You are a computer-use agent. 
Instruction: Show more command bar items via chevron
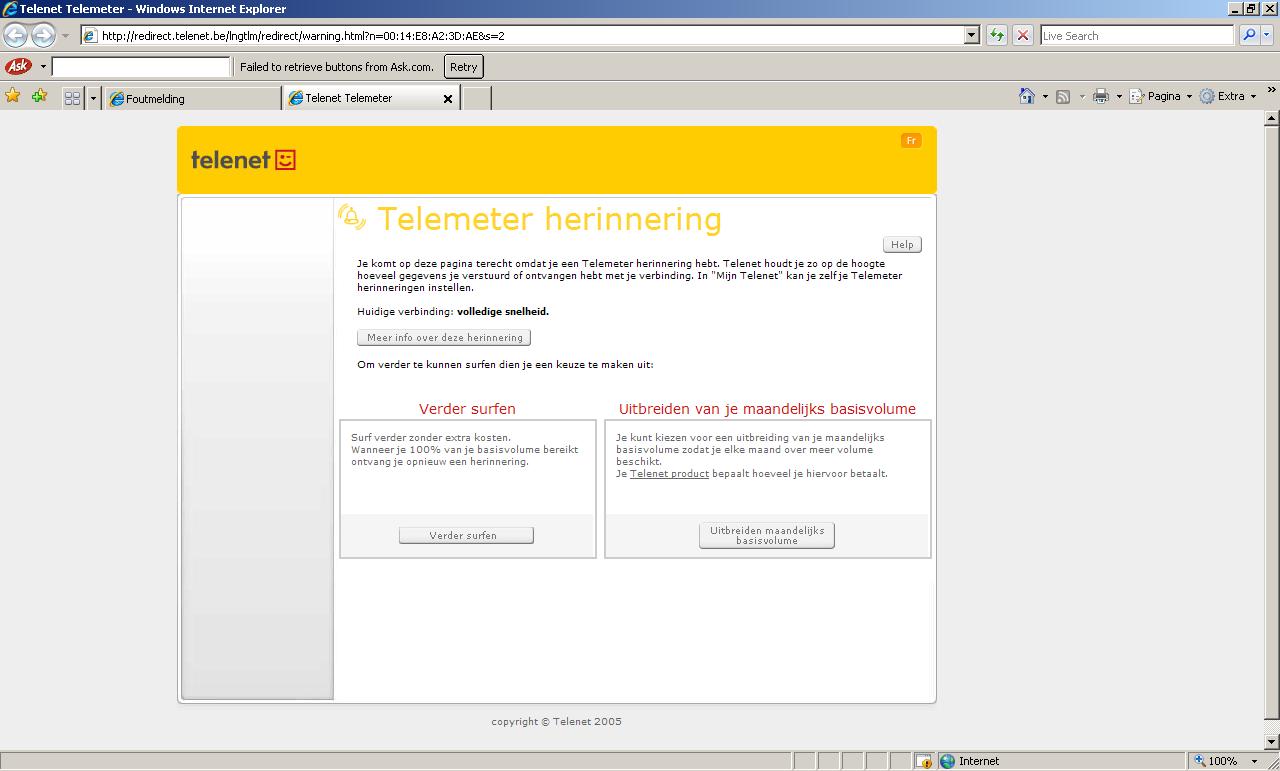[x=1272, y=90]
